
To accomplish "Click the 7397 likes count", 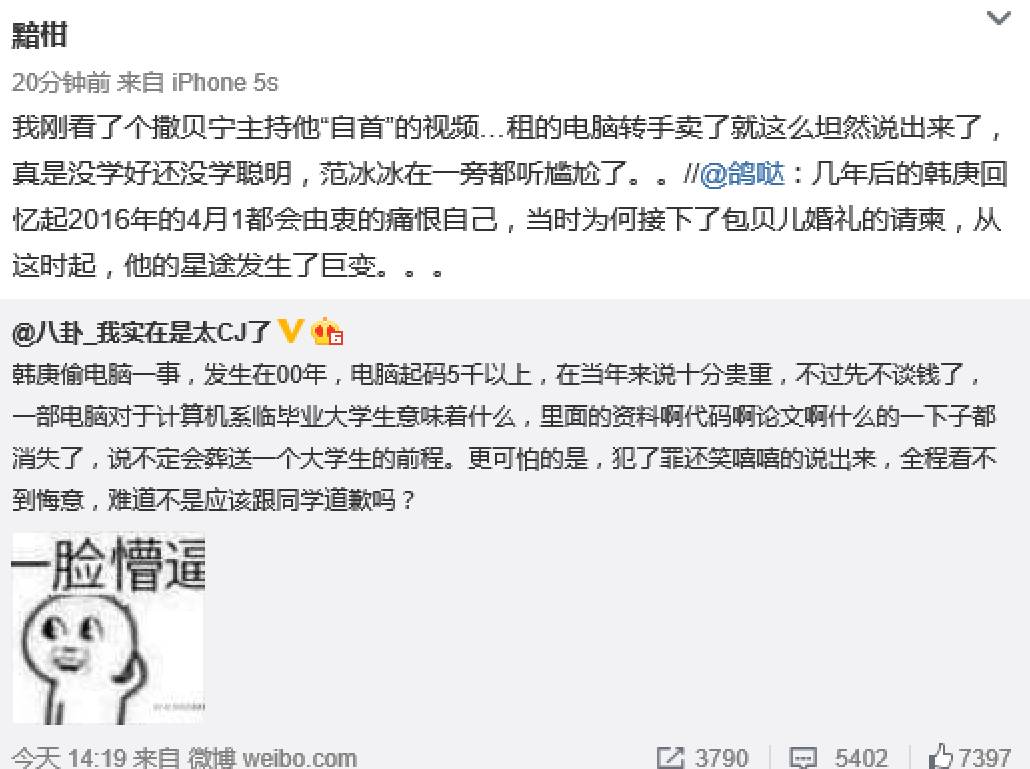I will [984, 758].
